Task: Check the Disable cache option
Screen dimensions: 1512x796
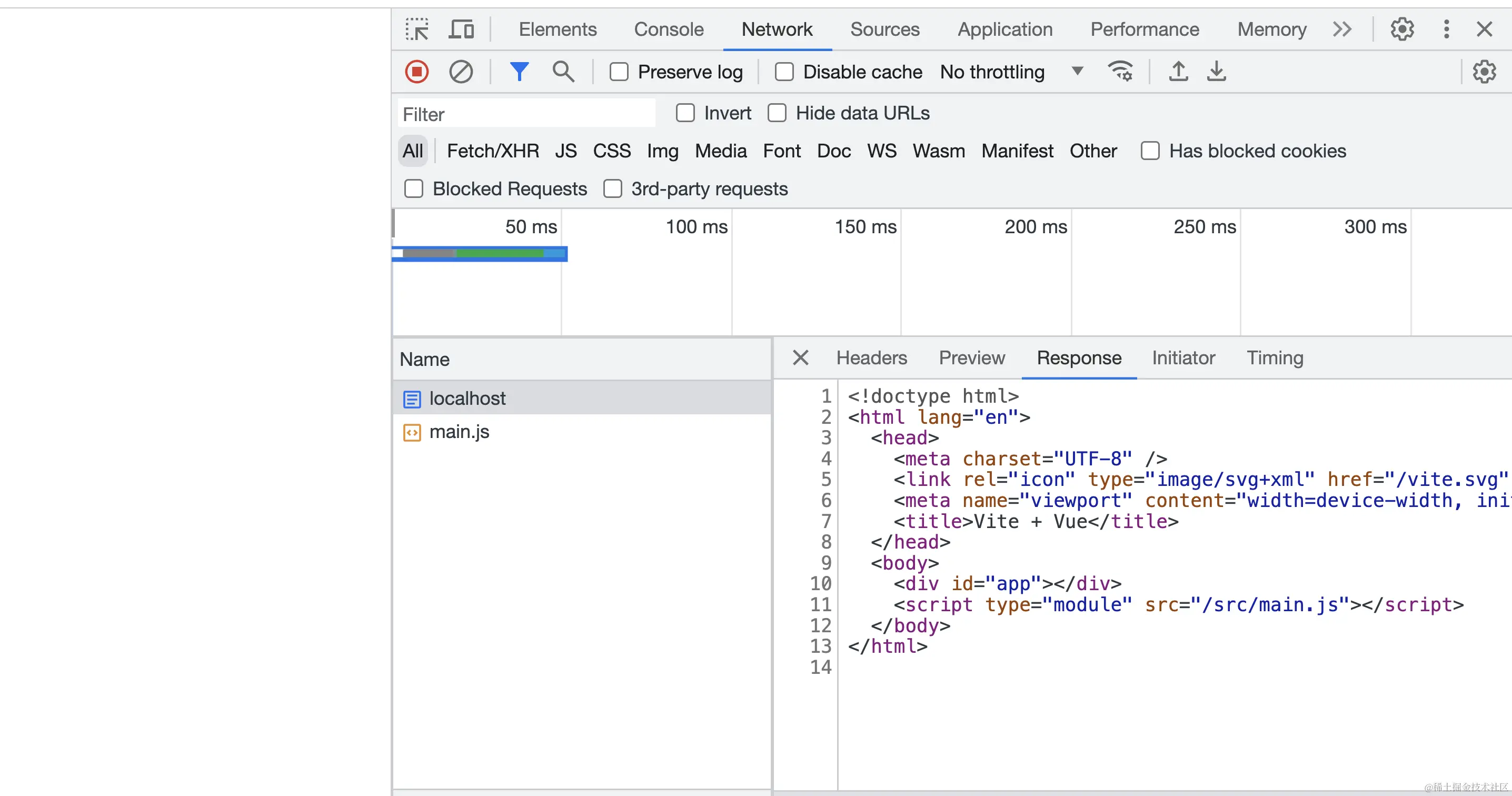Action: pos(784,72)
